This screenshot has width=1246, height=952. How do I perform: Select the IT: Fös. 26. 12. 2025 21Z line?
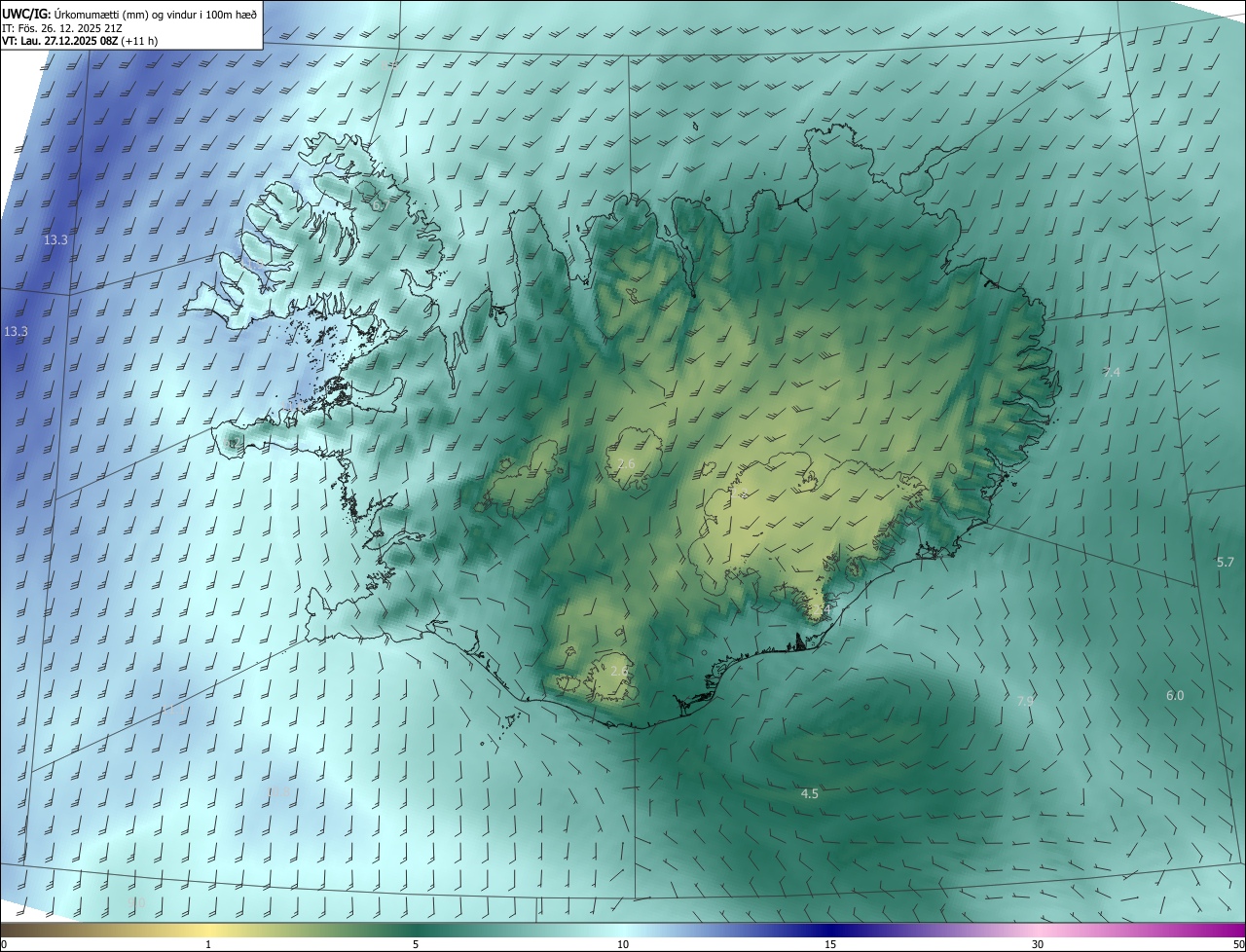pos(61,27)
